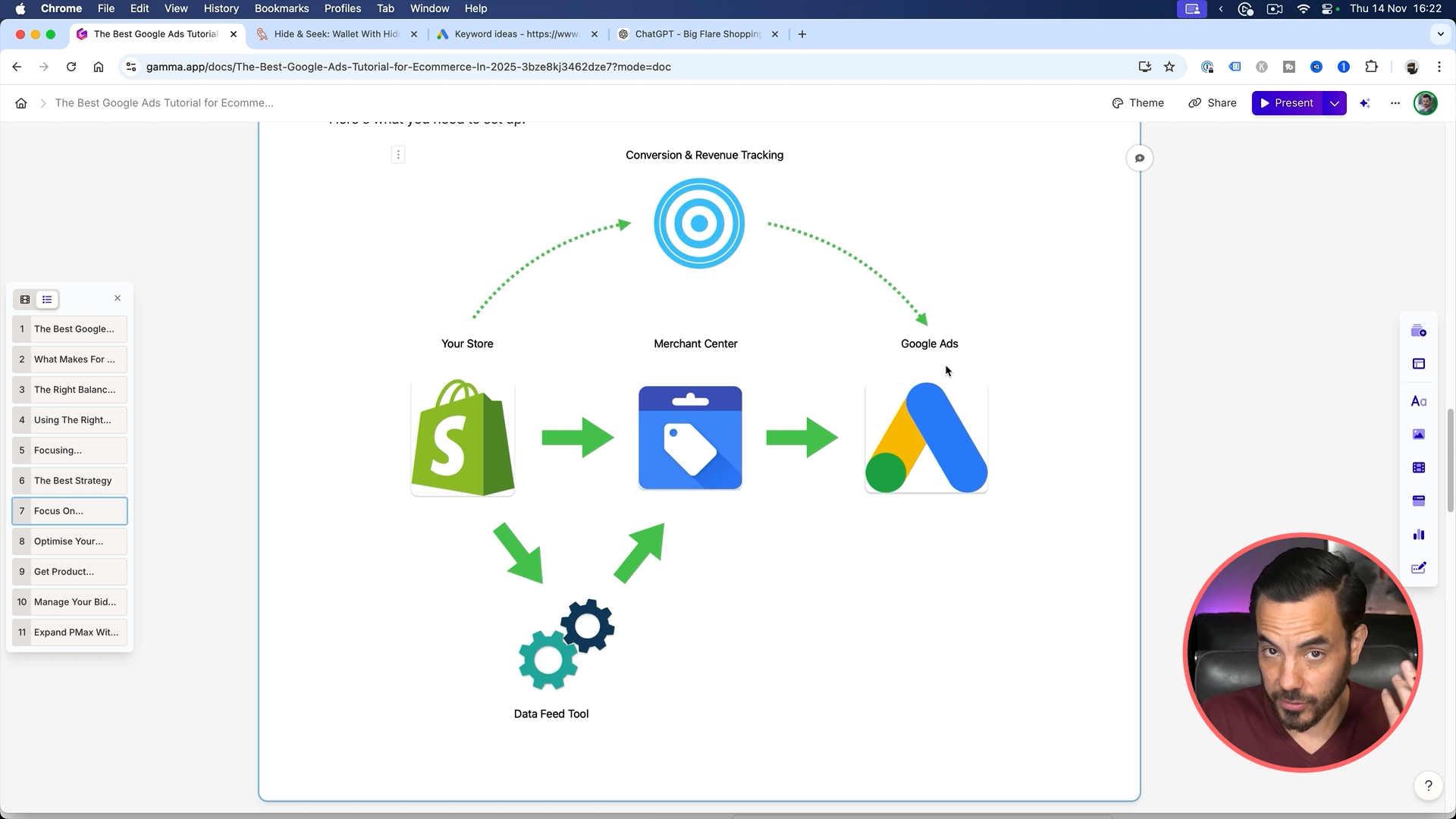Open video and media icon in sidebar
This screenshot has width=1456, height=819.
[1418, 468]
